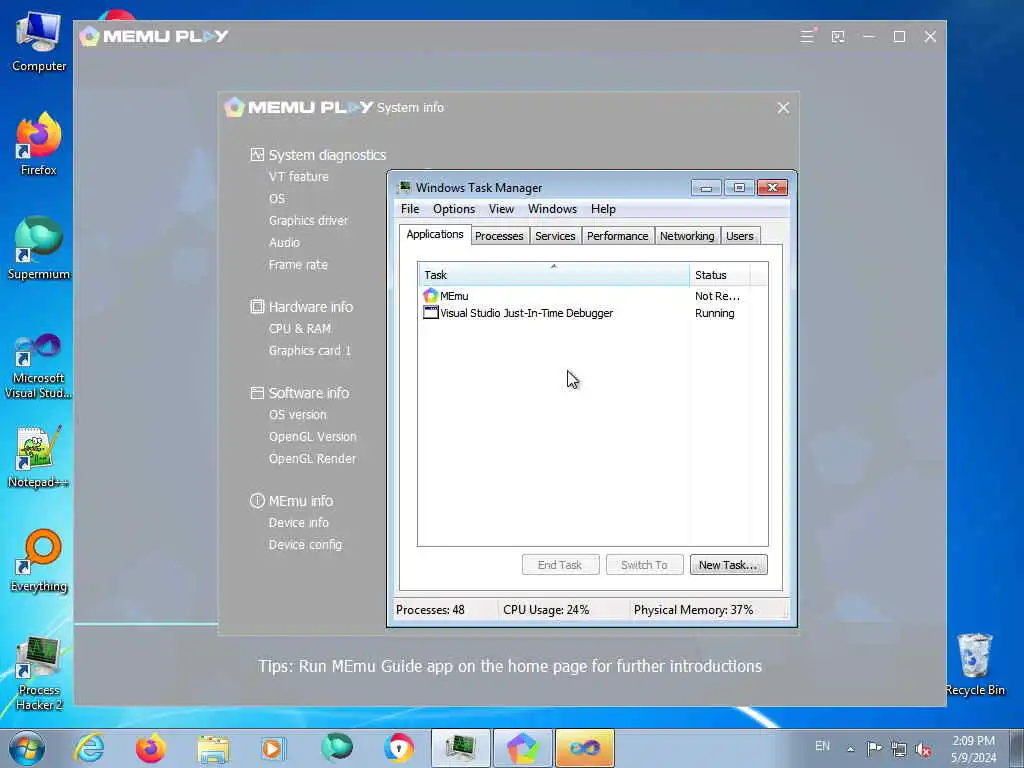Click the EN language indicator
The width and height of the screenshot is (1024, 768).
point(822,746)
